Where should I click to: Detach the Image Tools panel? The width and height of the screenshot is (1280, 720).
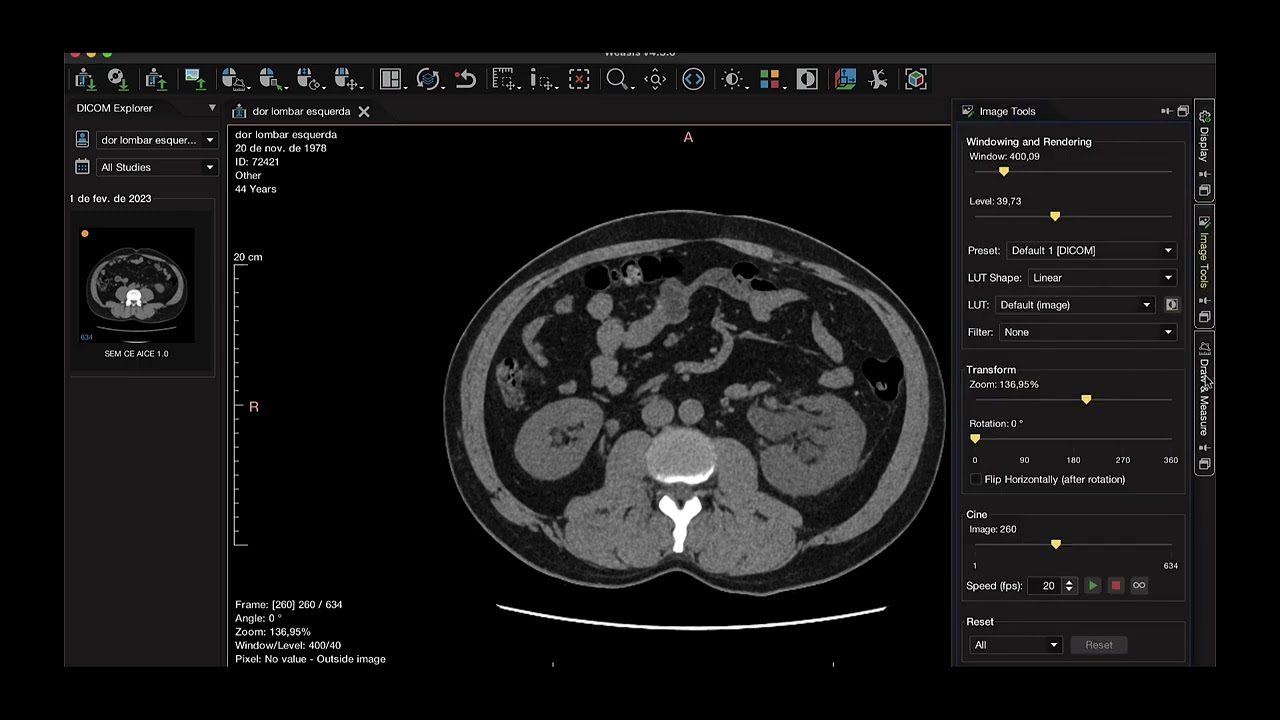1166,111
